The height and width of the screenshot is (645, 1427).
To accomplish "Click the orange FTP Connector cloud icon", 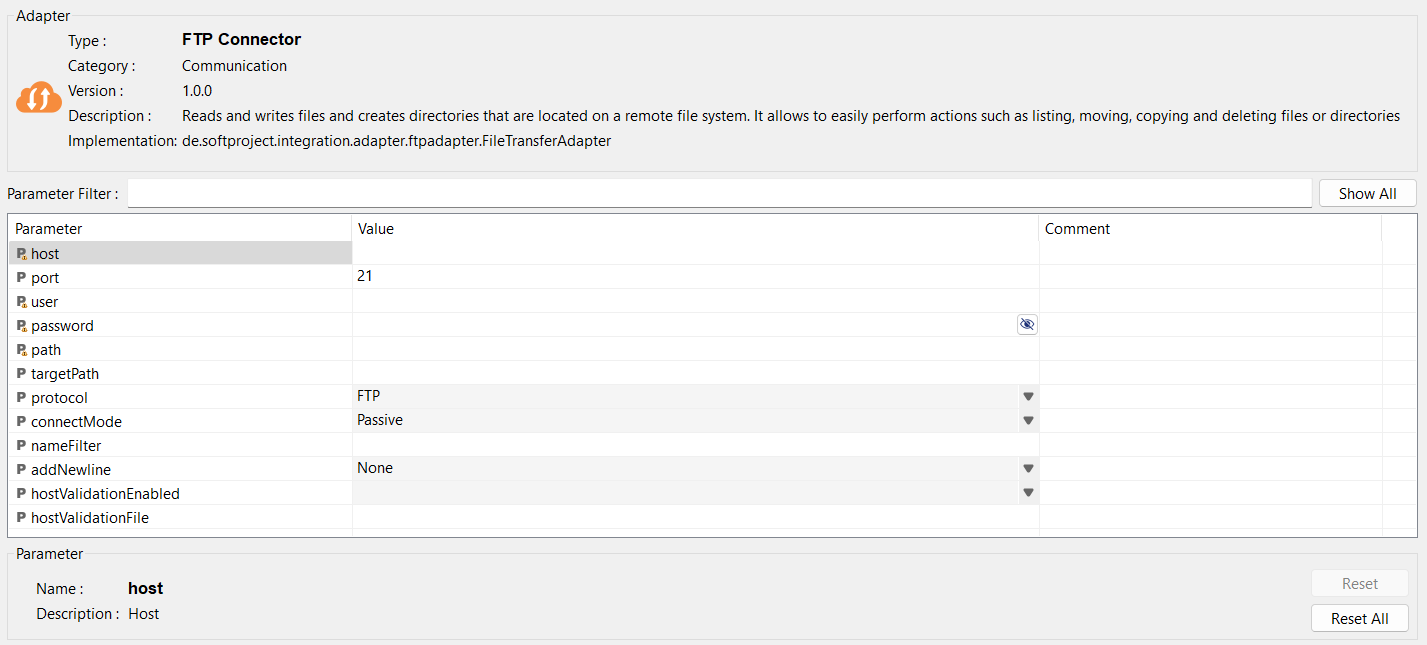I will point(39,98).
